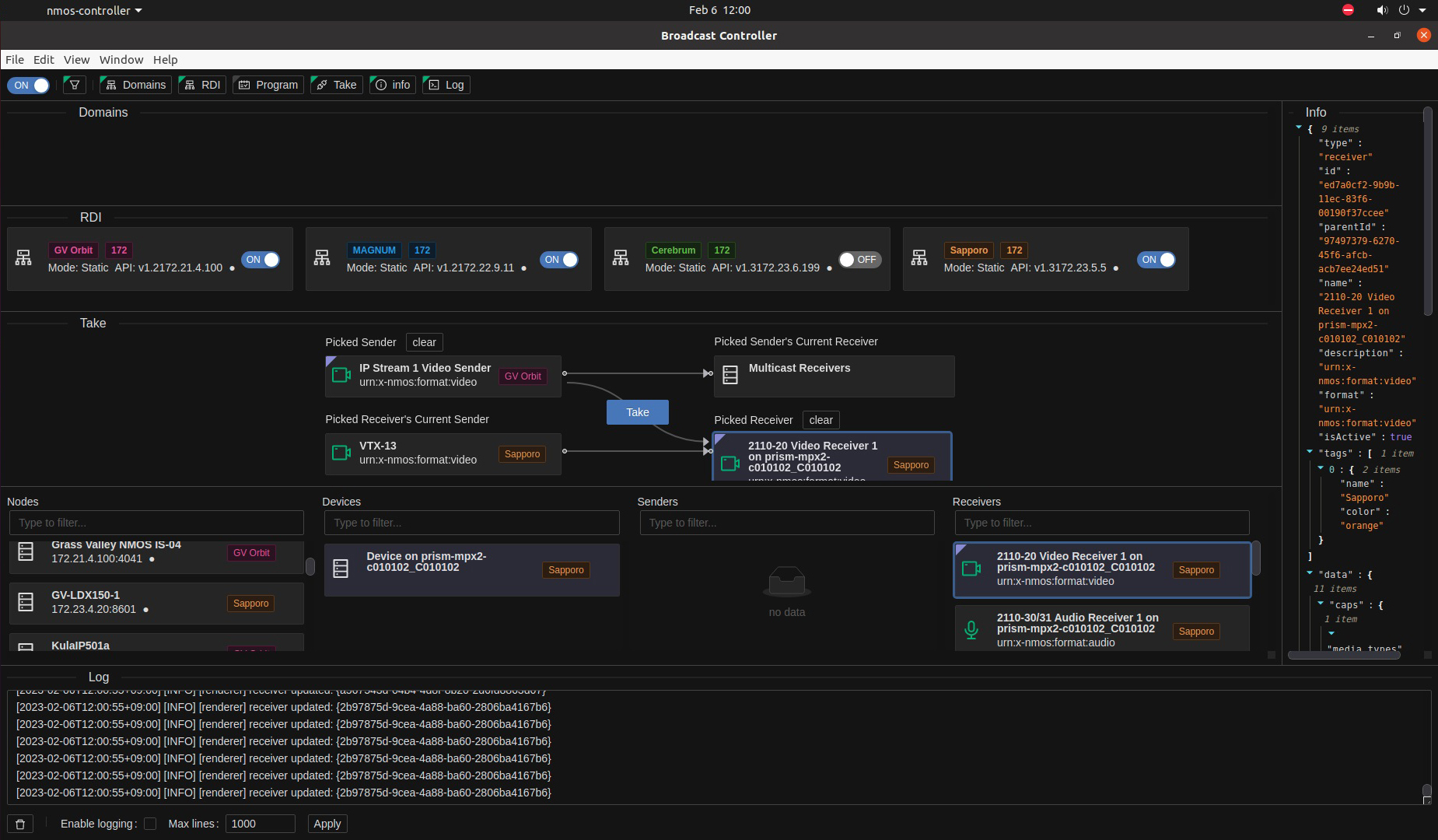This screenshot has width=1438, height=840.
Task: Turn off the MAGNUM RDI switch
Action: coord(561,260)
